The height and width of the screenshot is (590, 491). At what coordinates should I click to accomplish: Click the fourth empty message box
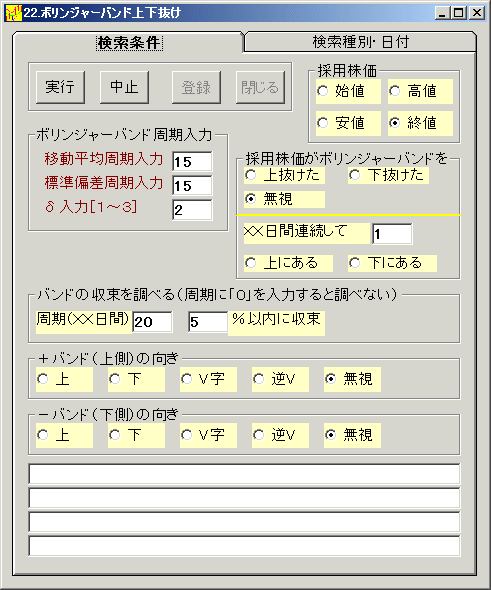[x=244, y=546]
